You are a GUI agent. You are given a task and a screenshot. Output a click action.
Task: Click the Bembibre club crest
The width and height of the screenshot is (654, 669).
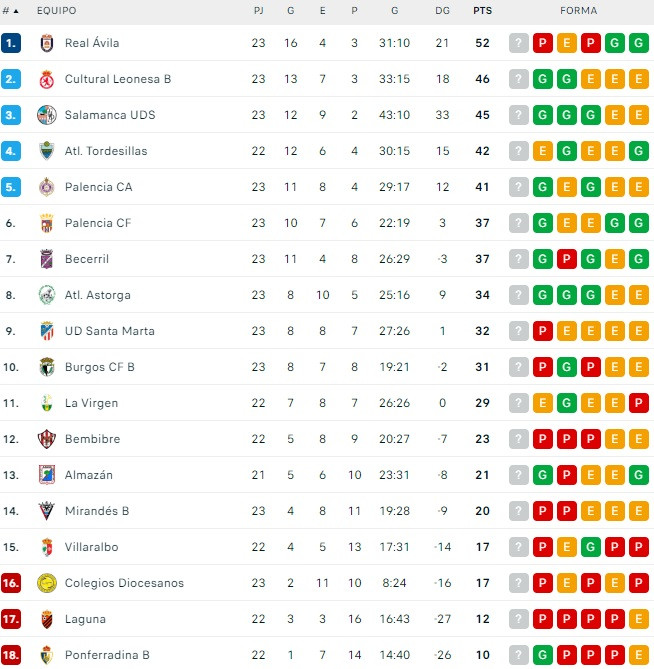tap(47, 439)
